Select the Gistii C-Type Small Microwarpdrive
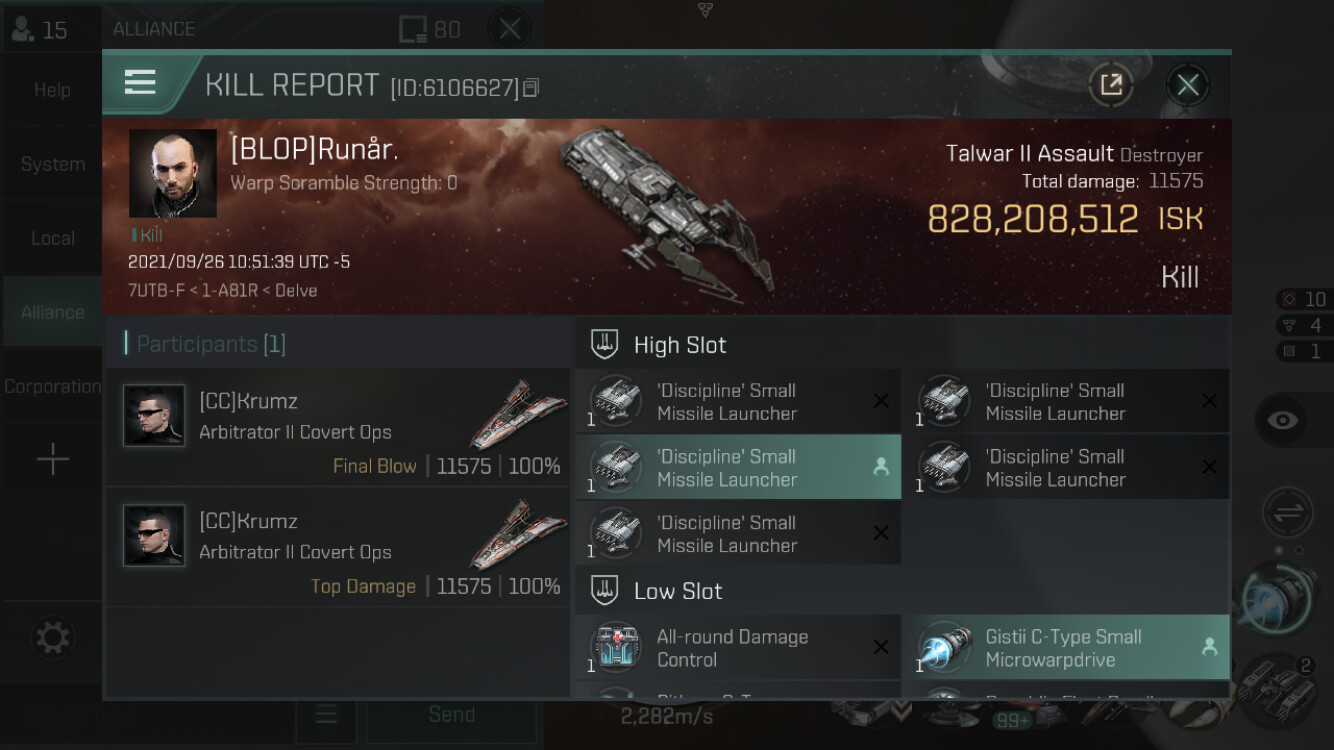The height and width of the screenshot is (750, 1334). coord(1066,647)
